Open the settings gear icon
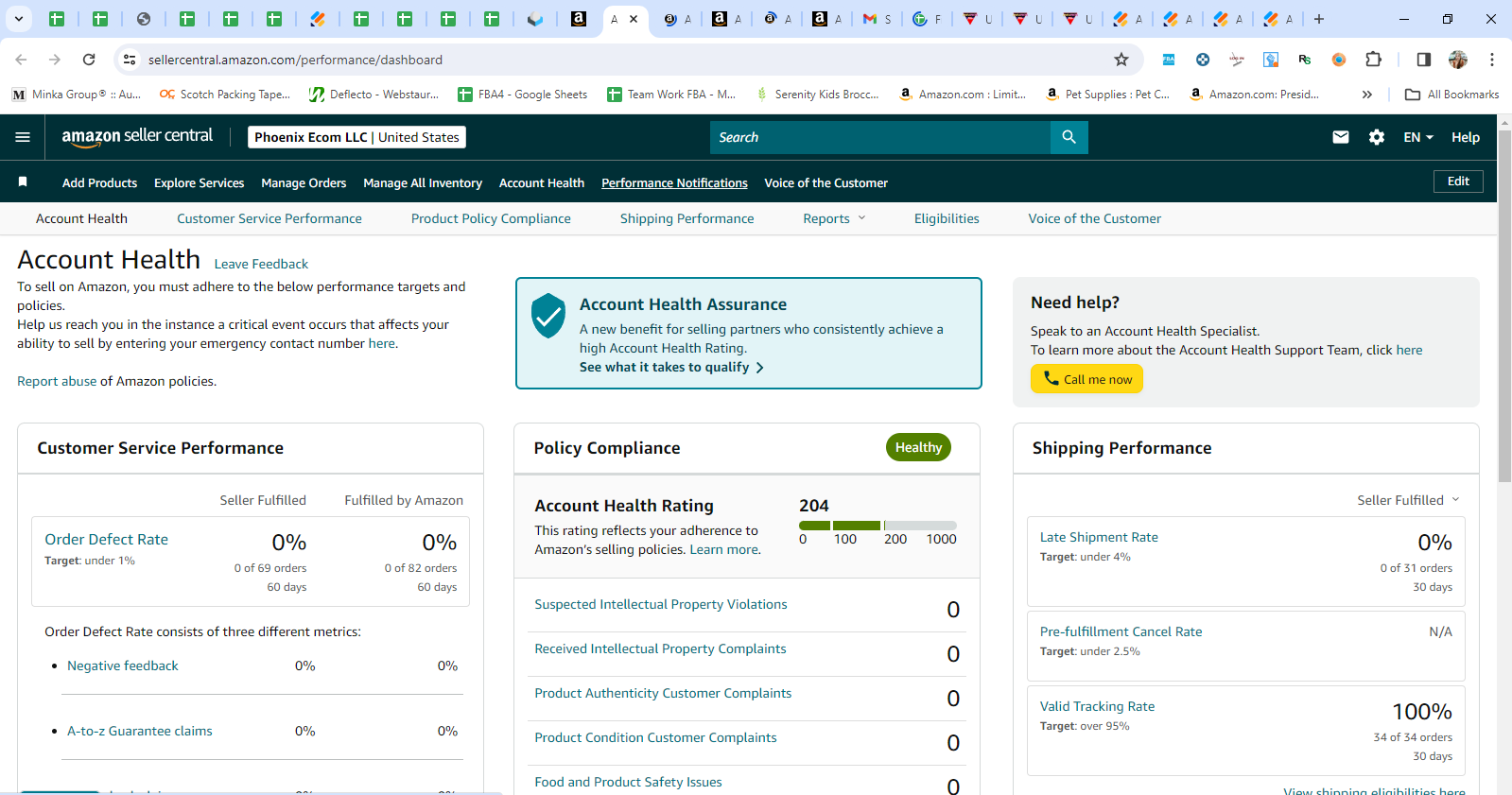1512x795 pixels. pyautogui.click(x=1377, y=137)
